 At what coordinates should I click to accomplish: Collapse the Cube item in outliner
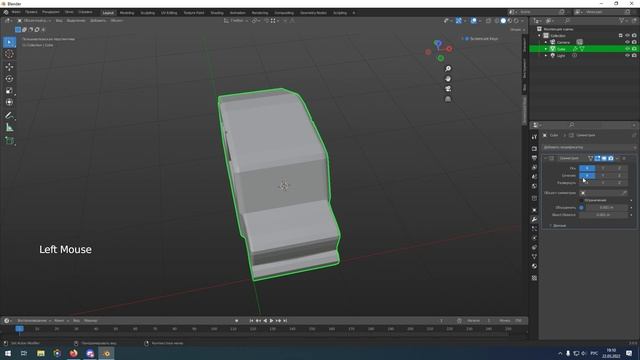[546, 49]
